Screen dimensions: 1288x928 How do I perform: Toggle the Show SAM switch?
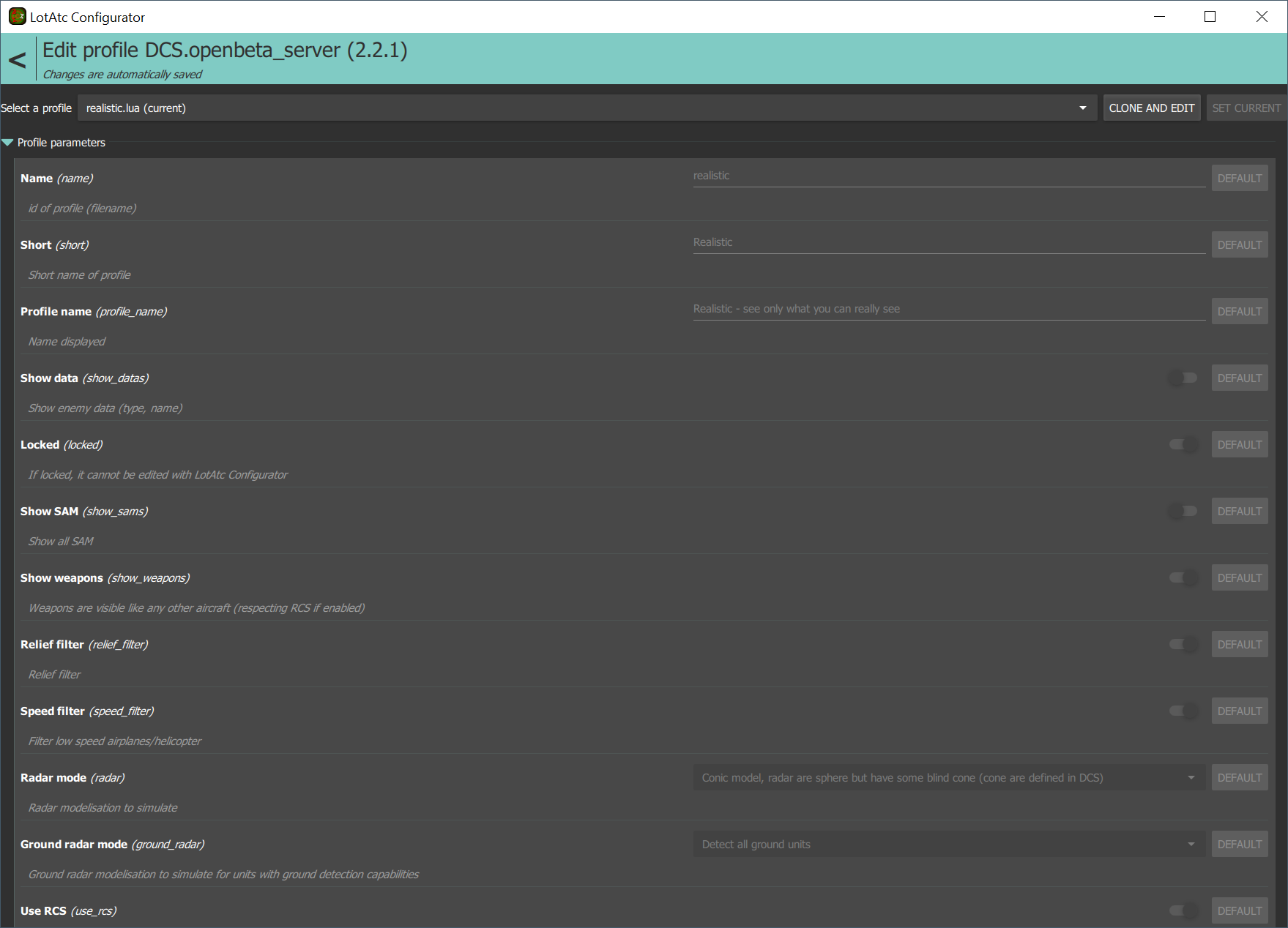coord(1183,512)
